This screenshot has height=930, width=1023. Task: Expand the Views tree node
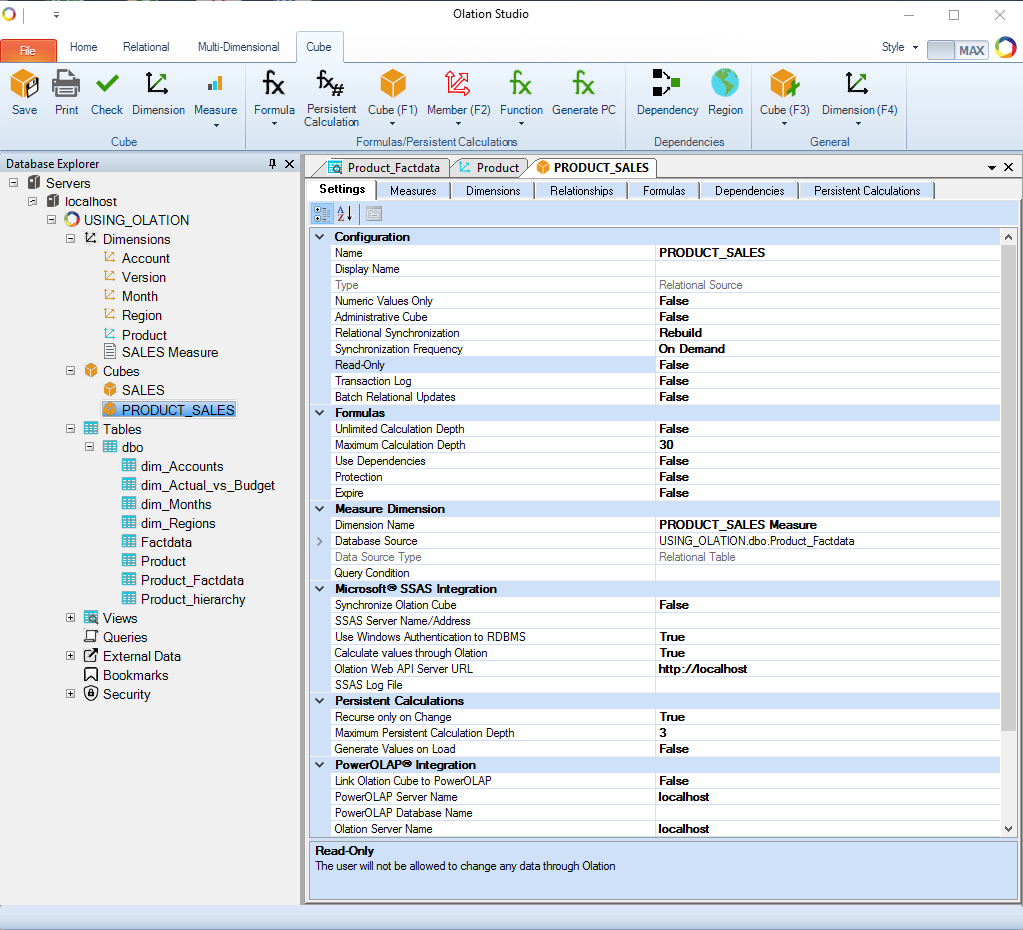pos(71,618)
